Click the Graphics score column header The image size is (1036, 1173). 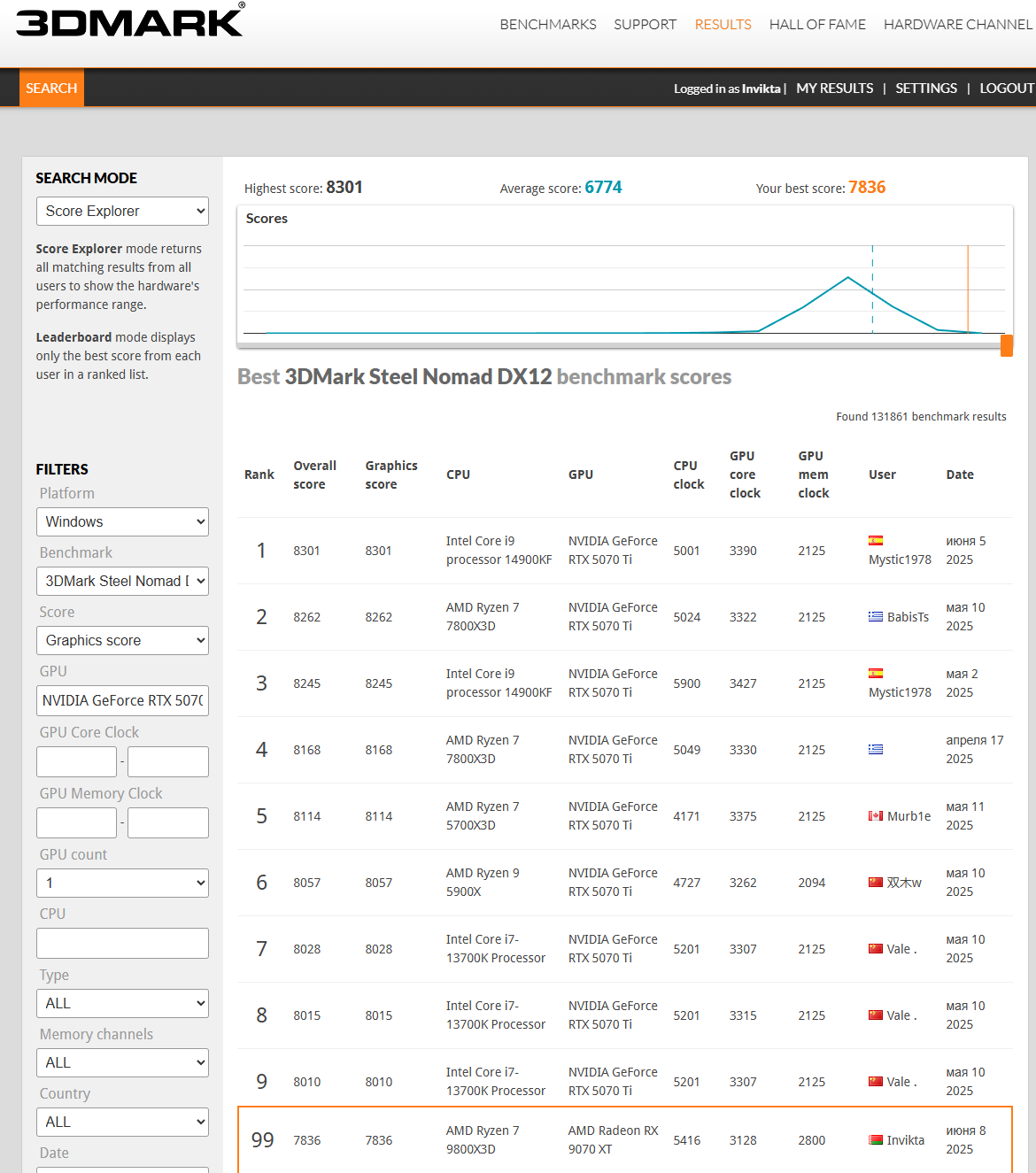(x=391, y=475)
